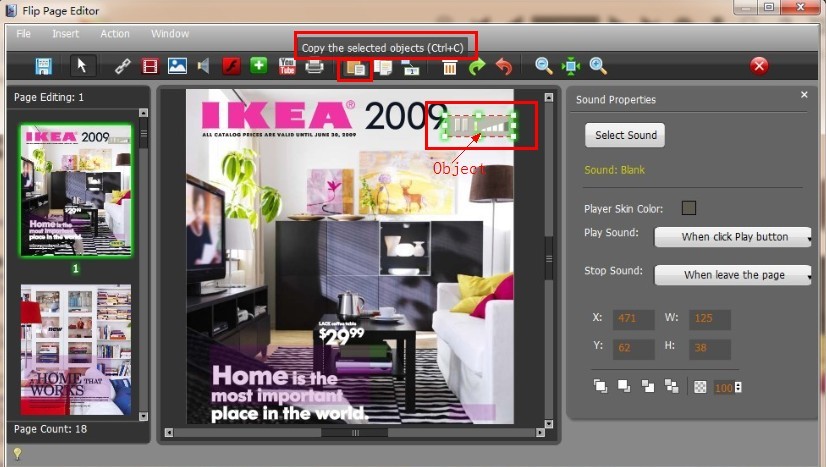Click the third layer order icon
Image resolution: width=826 pixels, height=467 pixels.
point(648,386)
